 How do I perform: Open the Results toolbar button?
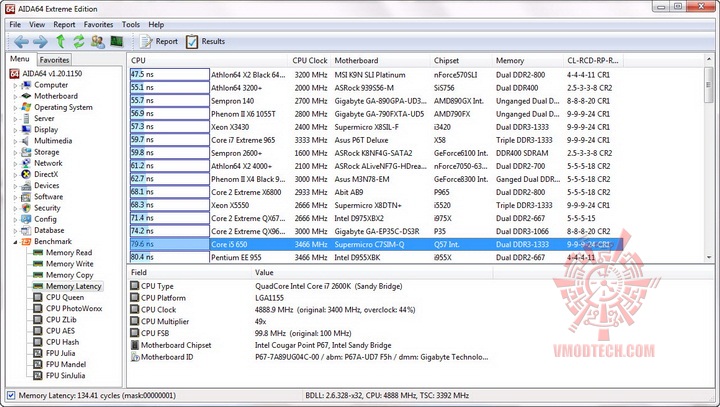205,42
